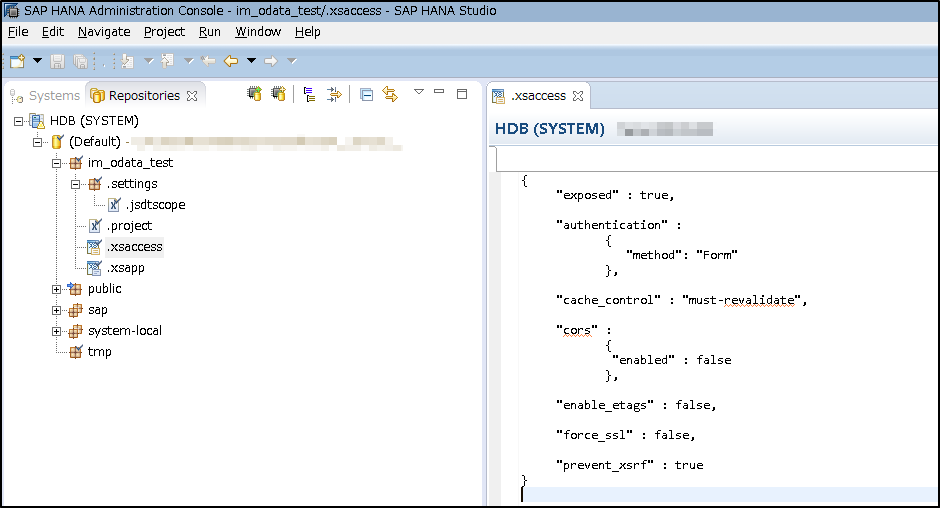Open the File menu
Viewport: 940px width, 508px height.
coord(18,32)
